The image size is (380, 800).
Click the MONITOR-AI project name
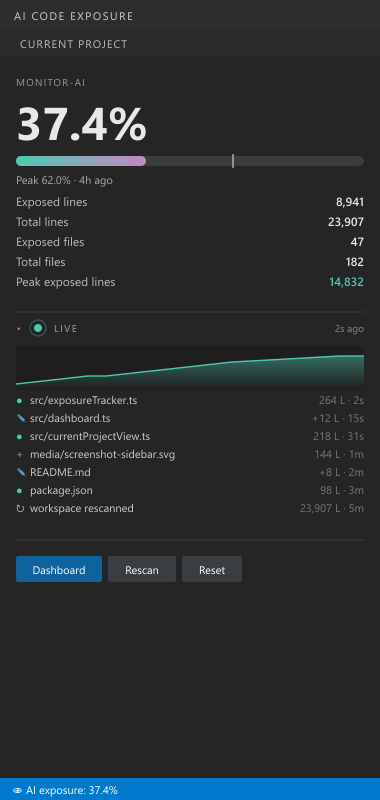50,83
